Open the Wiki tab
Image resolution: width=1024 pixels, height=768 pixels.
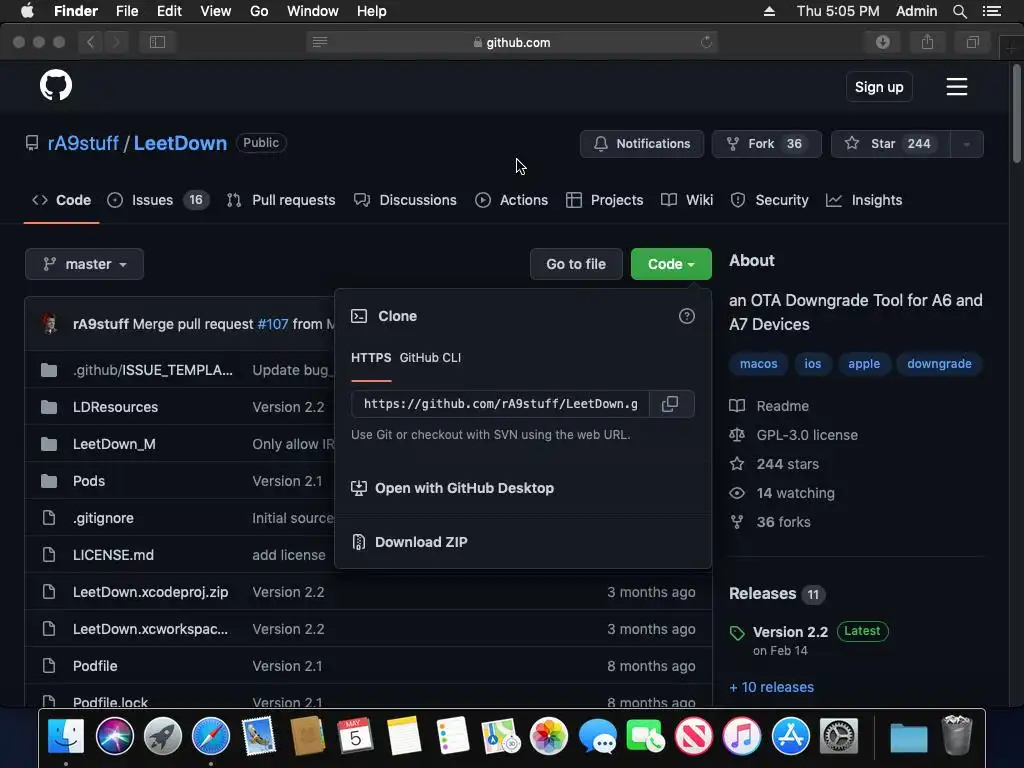686,200
